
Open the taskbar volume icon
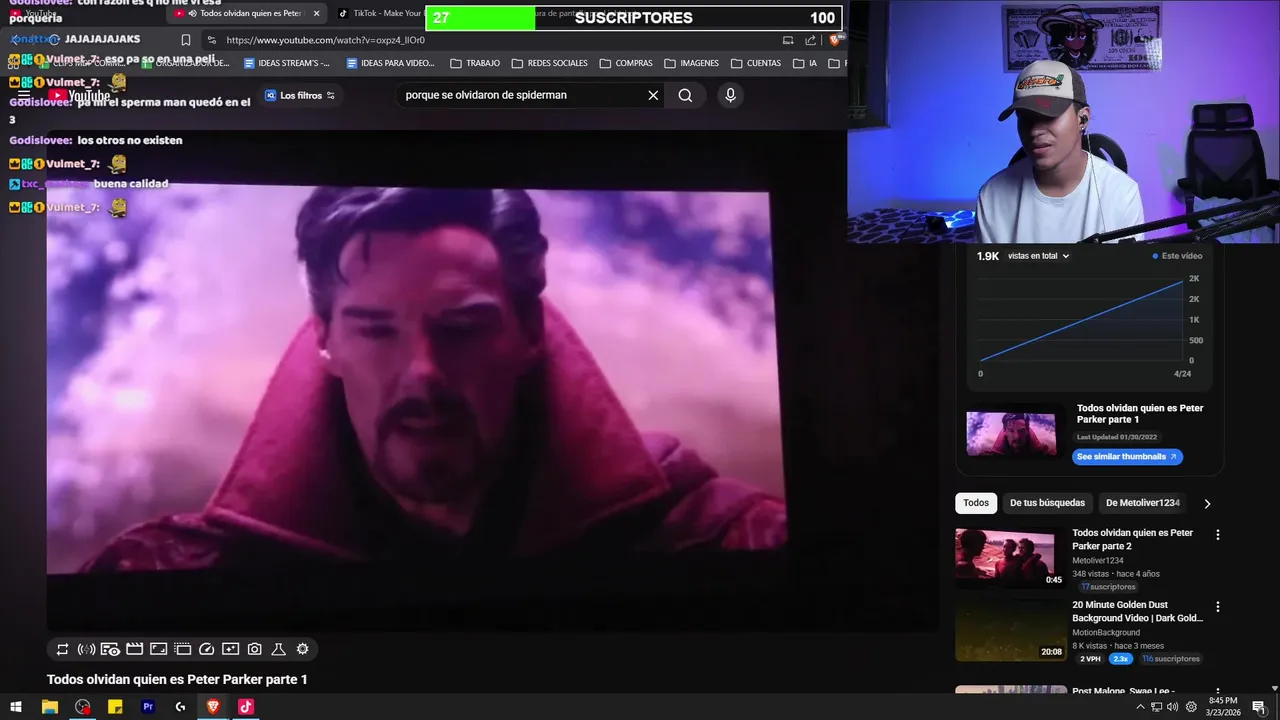[x=1172, y=707]
